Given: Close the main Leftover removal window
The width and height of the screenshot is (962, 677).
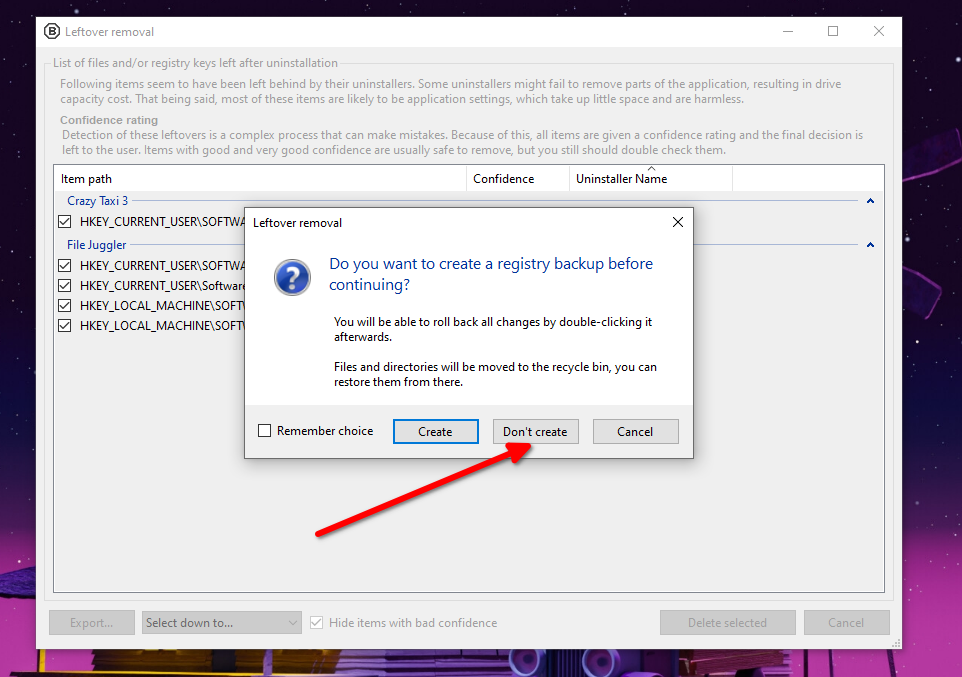Looking at the screenshot, I should click(879, 31).
